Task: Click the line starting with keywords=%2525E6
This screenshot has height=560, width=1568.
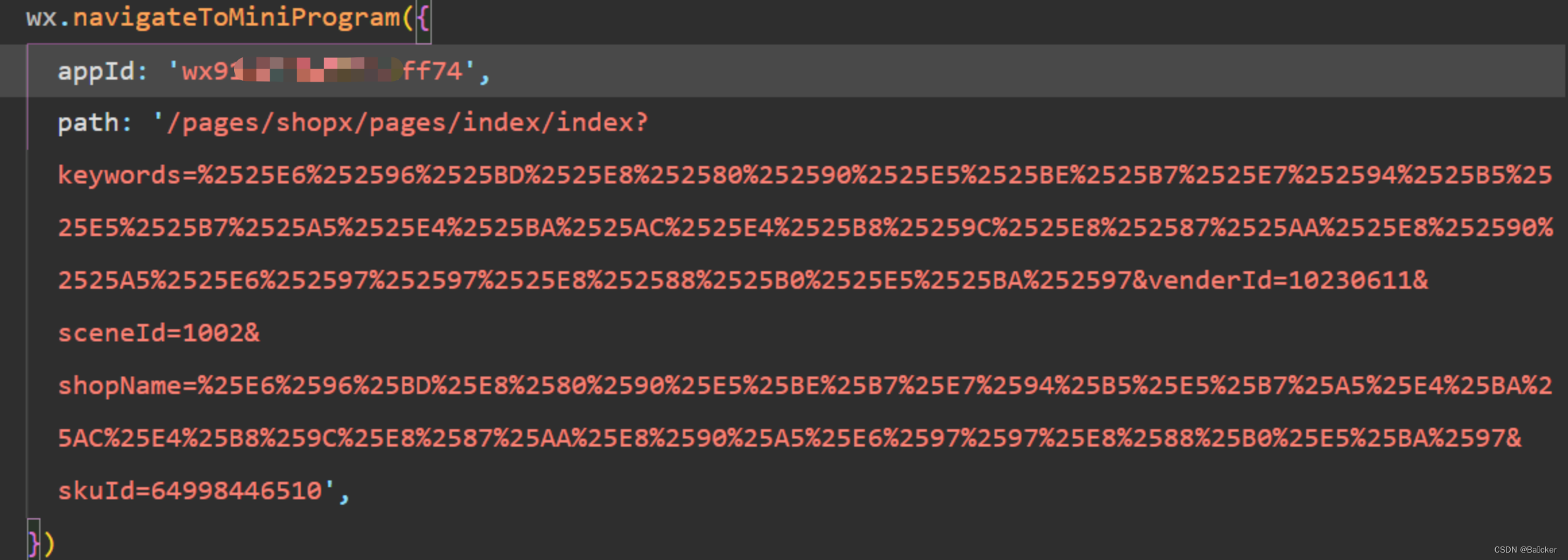Action: pyautogui.click(x=805, y=175)
